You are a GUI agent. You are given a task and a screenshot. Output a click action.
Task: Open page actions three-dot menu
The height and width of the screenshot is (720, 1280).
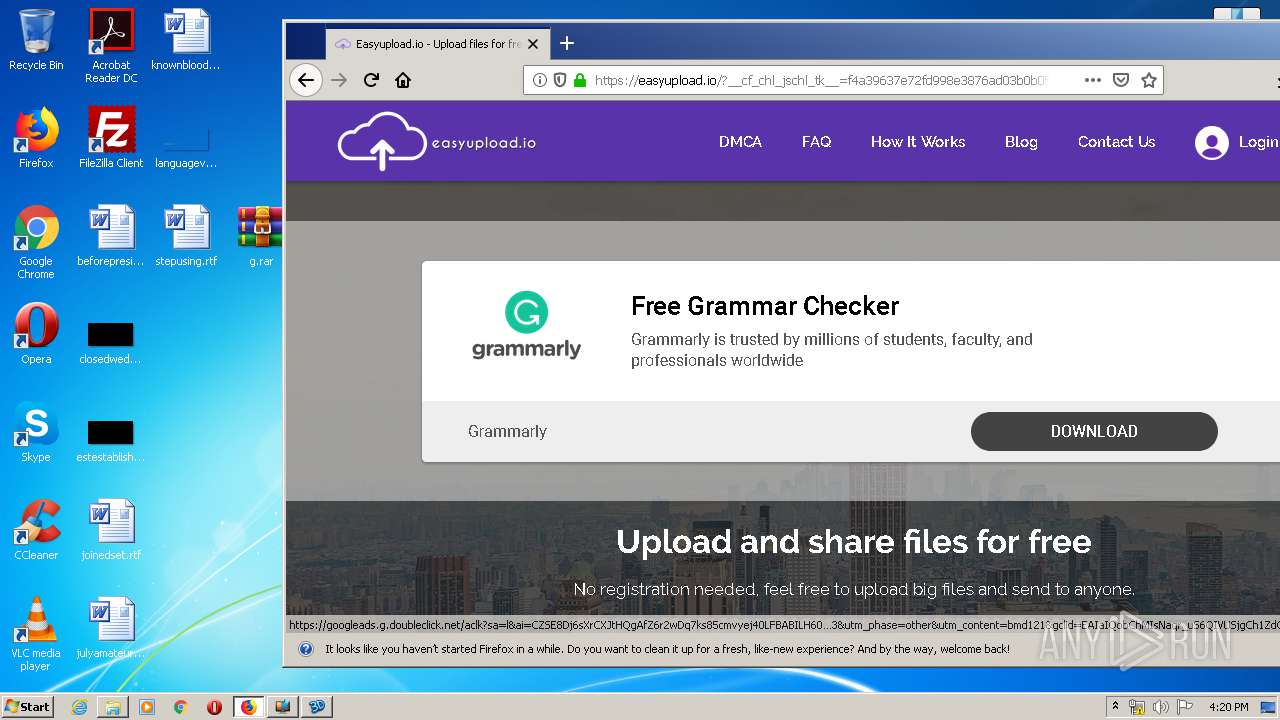coord(1093,80)
